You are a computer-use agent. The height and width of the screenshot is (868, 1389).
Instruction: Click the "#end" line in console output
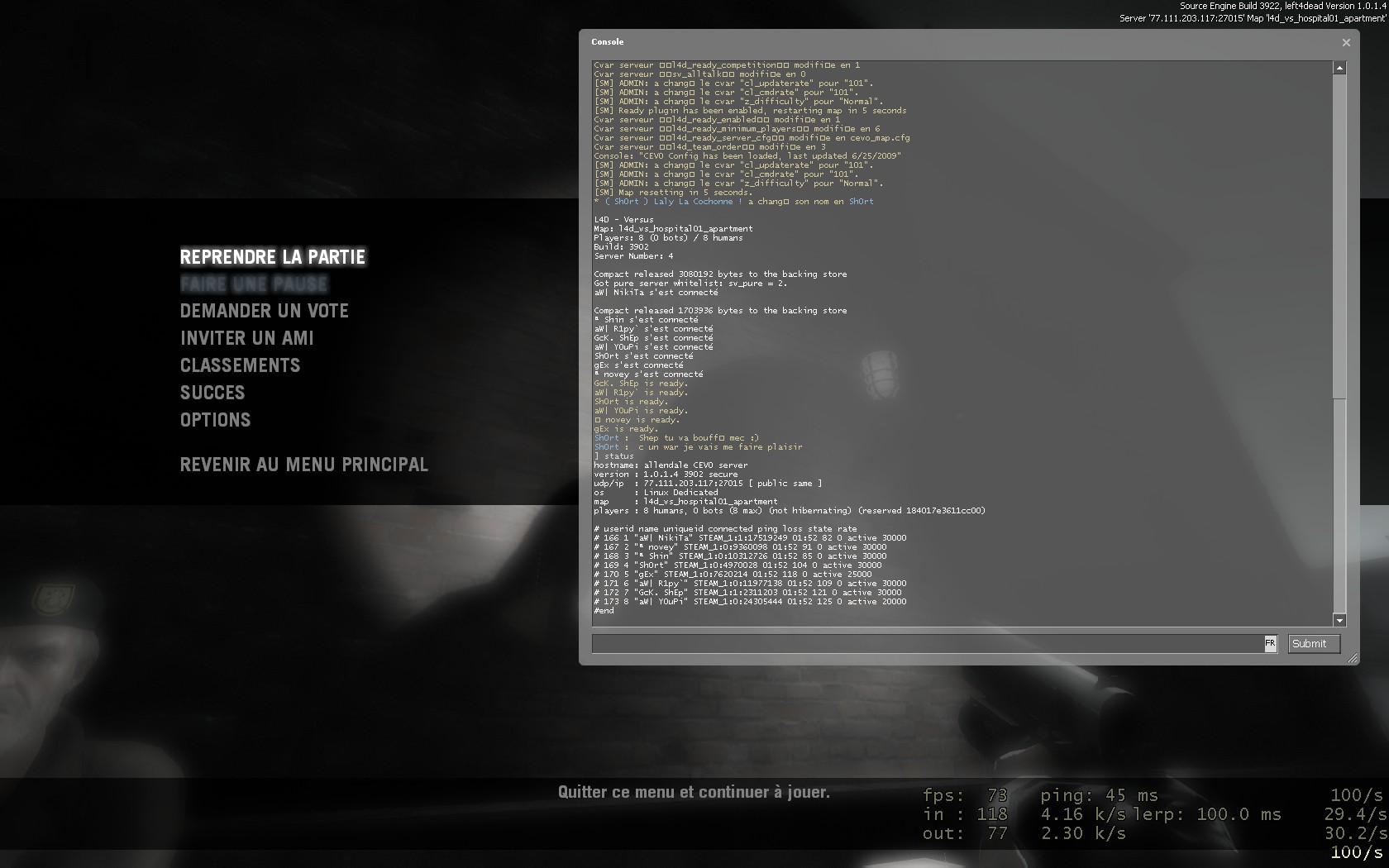(x=604, y=611)
